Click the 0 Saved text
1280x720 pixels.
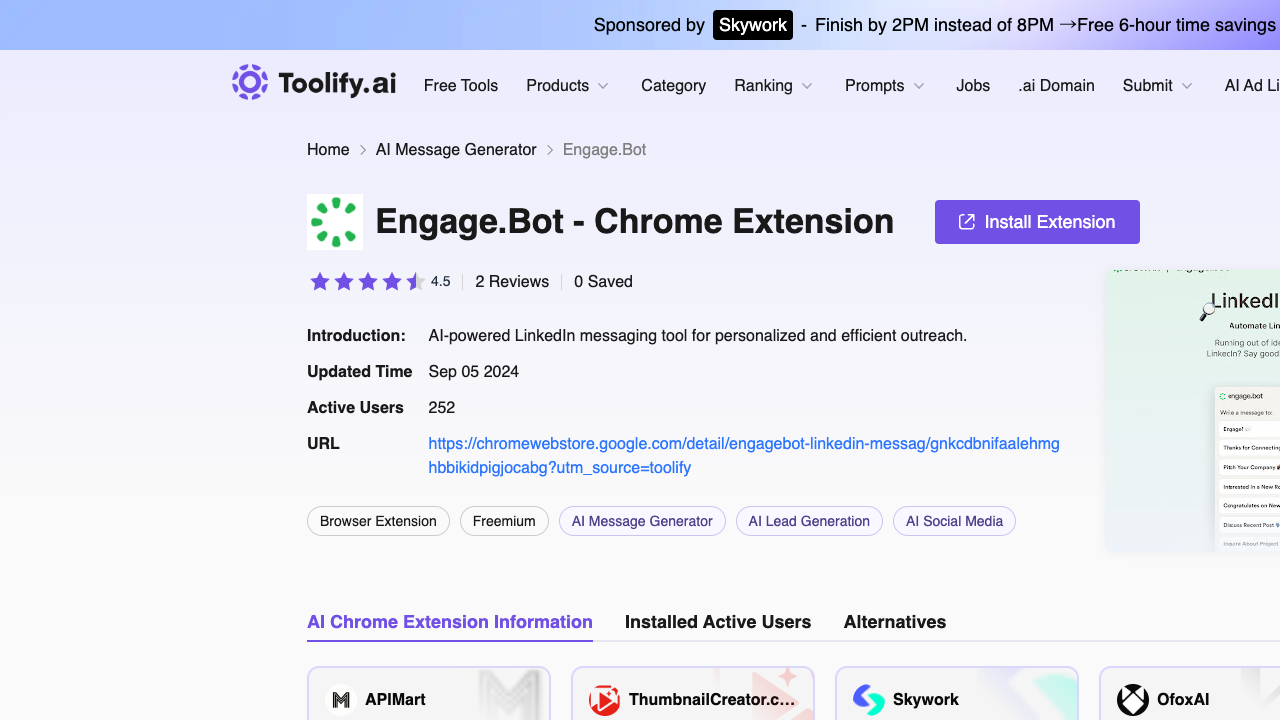(603, 282)
